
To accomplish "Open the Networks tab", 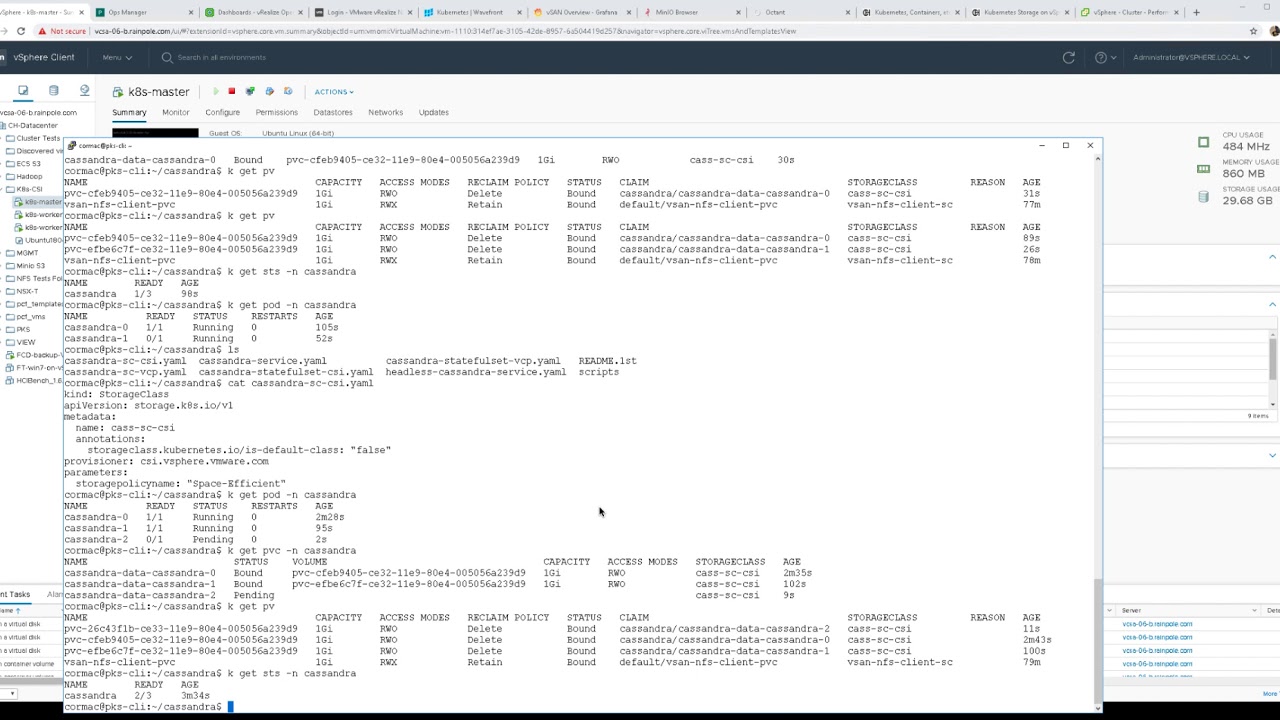I will [x=385, y=112].
